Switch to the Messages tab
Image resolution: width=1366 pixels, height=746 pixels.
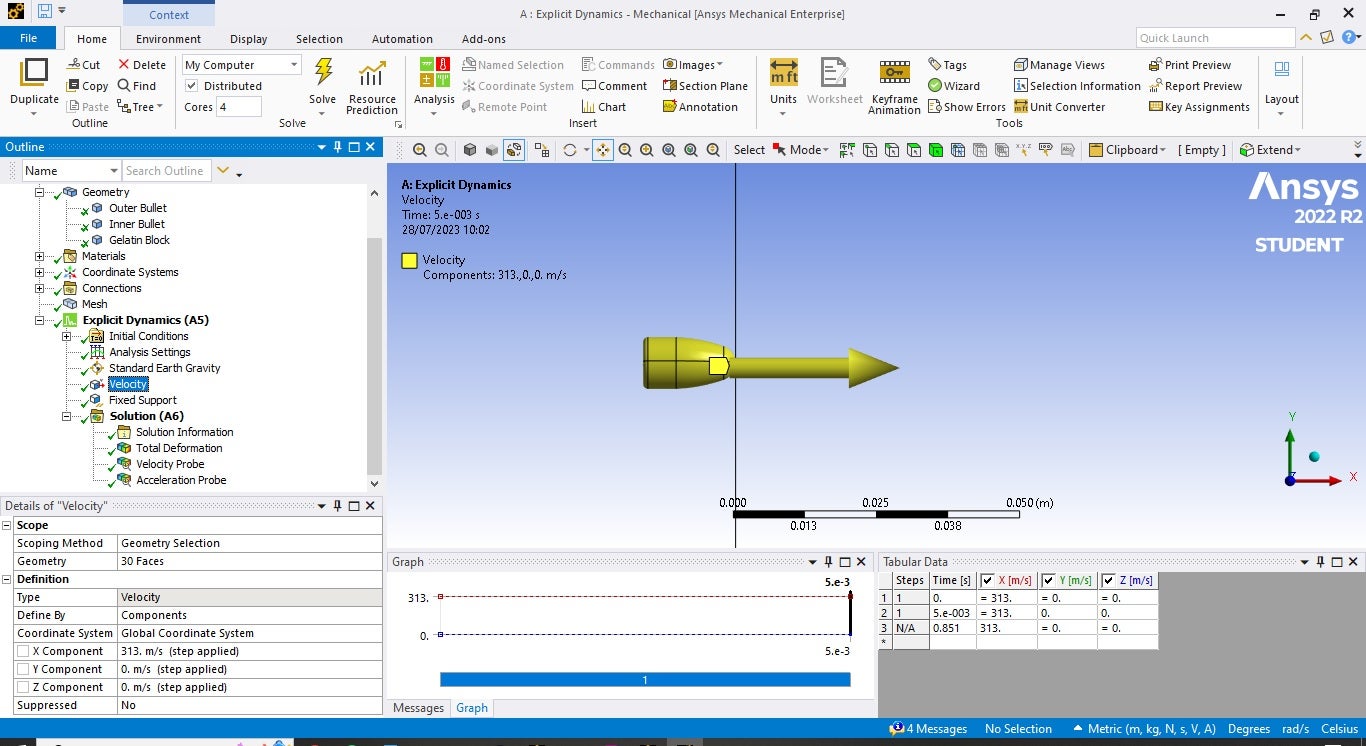coord(418,708)
